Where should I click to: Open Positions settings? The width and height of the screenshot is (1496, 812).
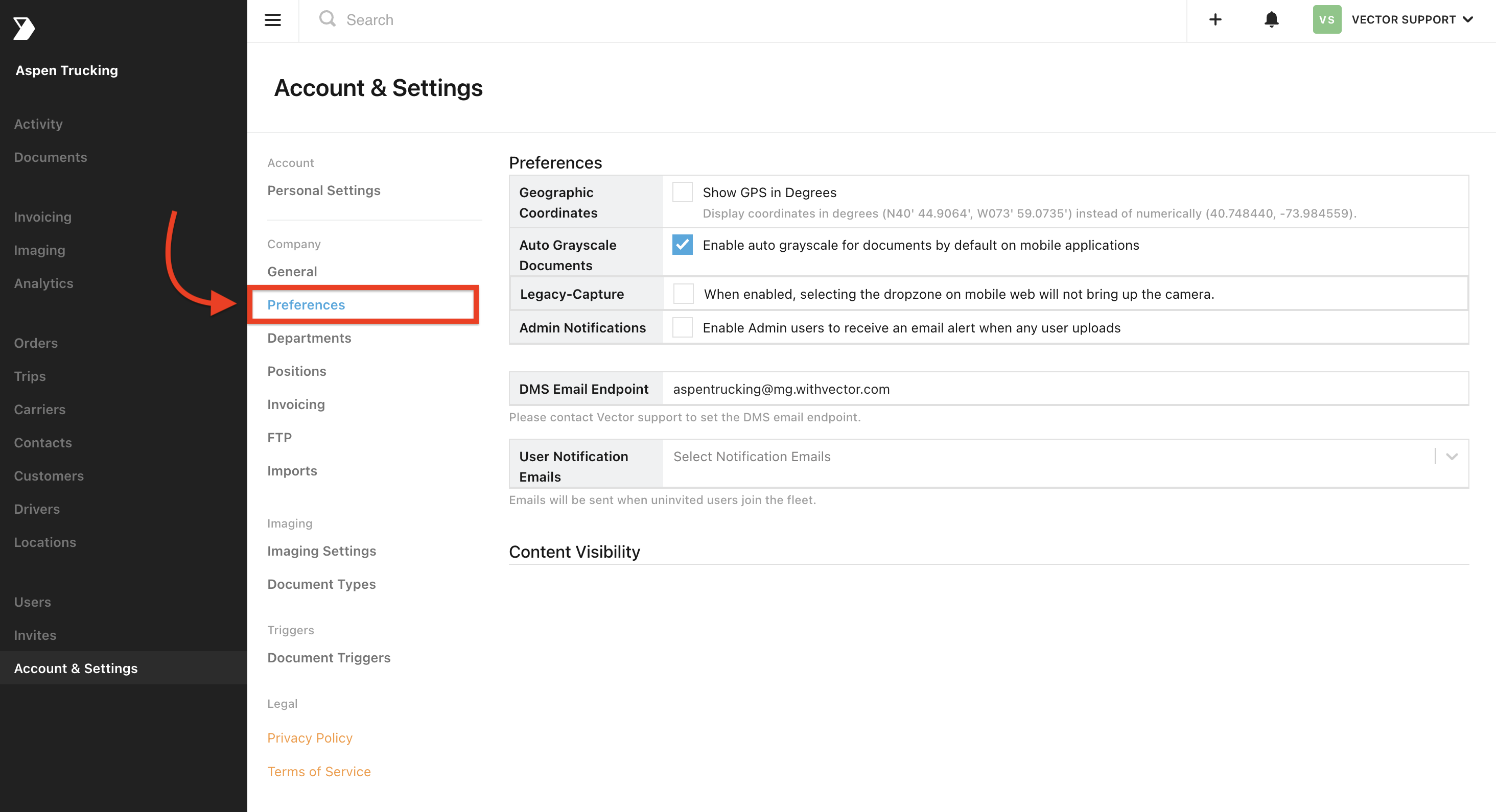coord(297,371)
